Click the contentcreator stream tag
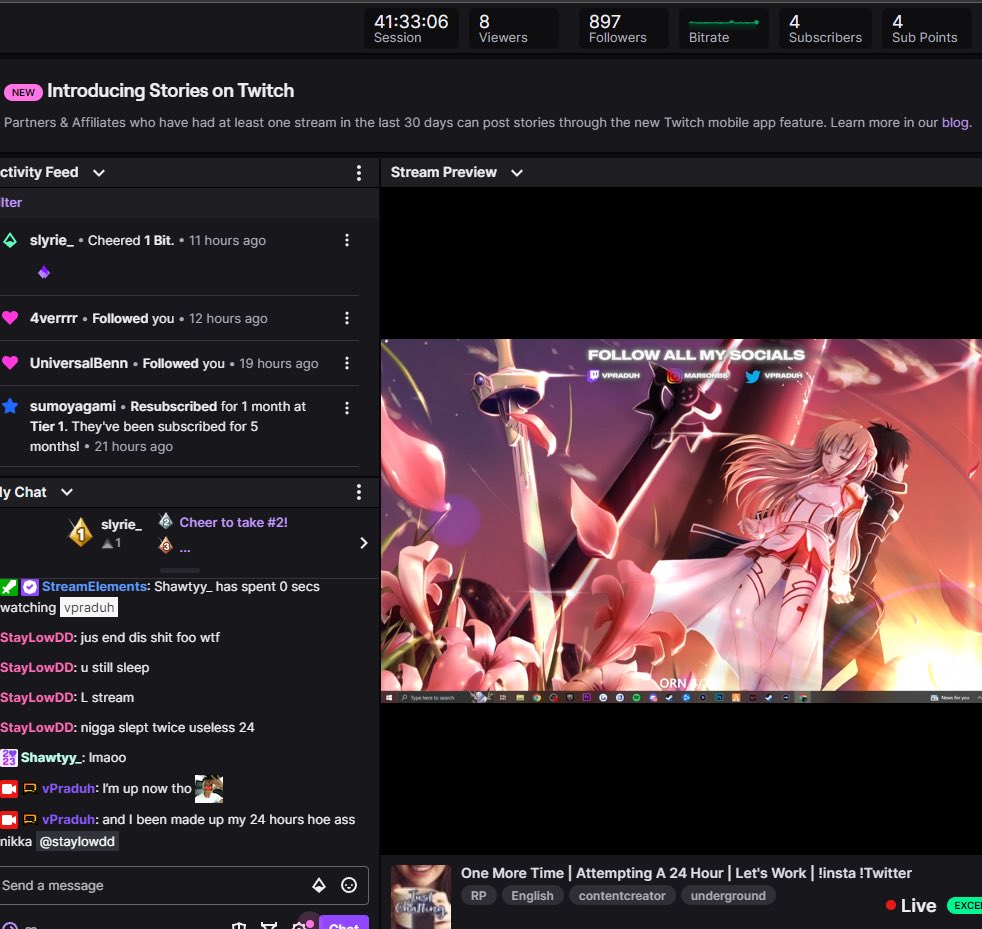 [622, 896]
